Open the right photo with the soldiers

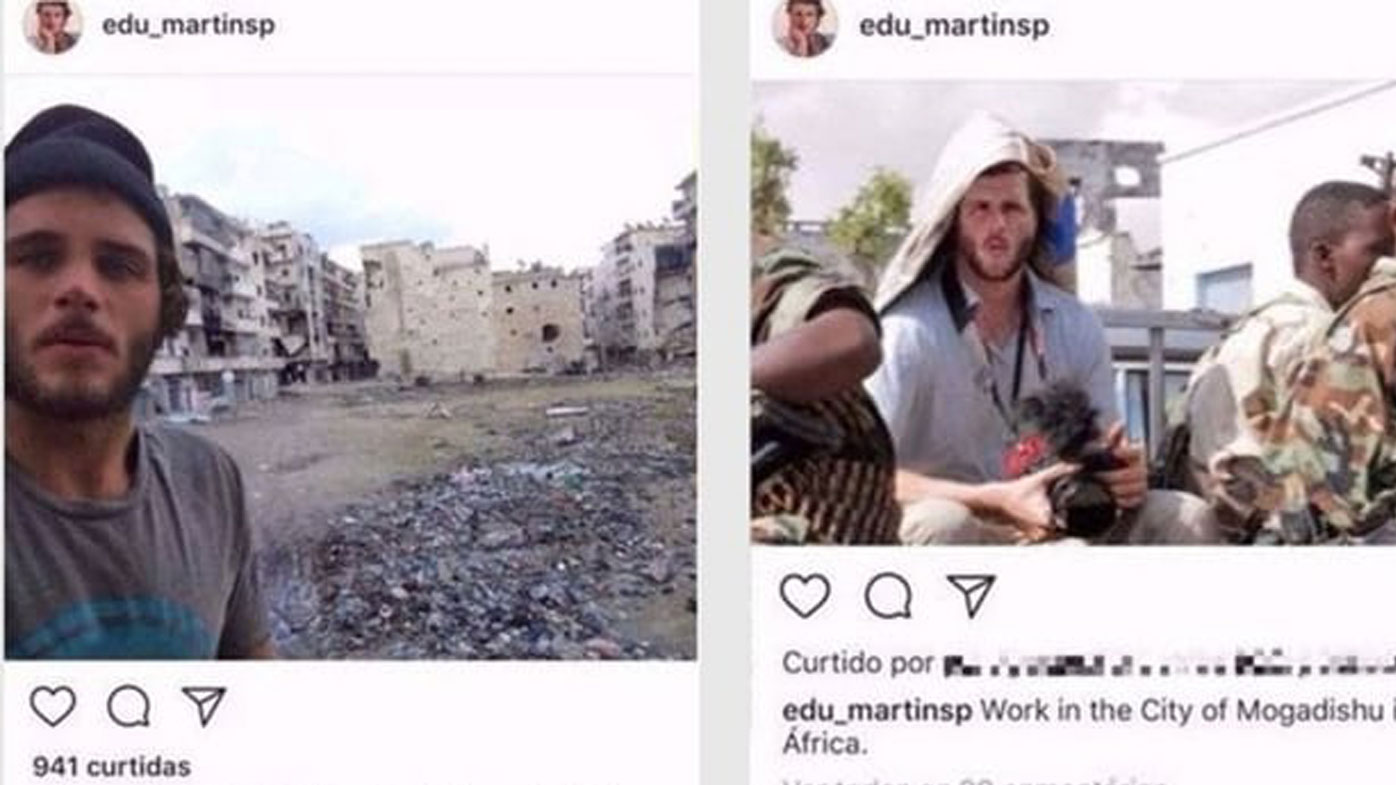click(x=1073, y=313)
